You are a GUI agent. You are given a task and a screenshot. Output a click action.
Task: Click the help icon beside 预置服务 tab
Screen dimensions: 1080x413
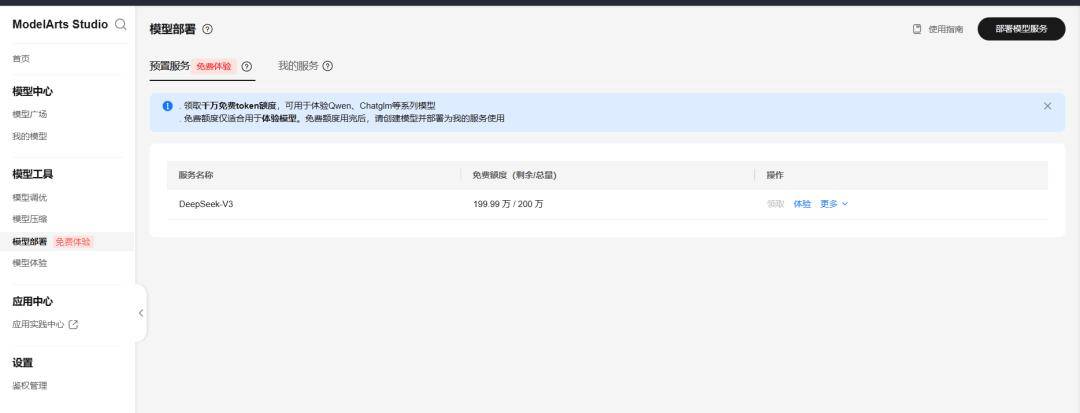pyautogui.click(x=247, y=67)
